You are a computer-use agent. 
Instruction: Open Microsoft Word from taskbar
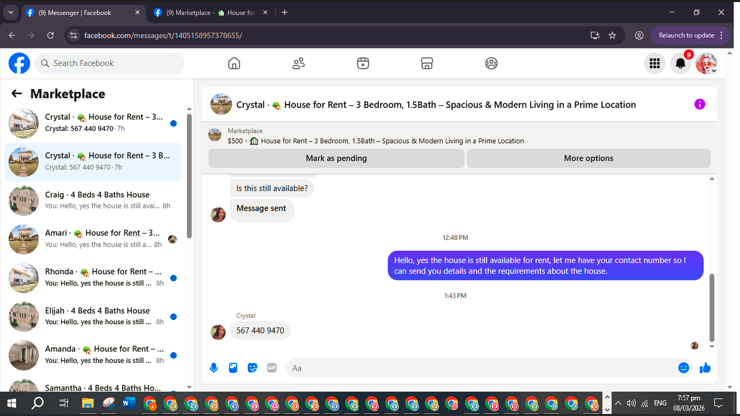129,403
